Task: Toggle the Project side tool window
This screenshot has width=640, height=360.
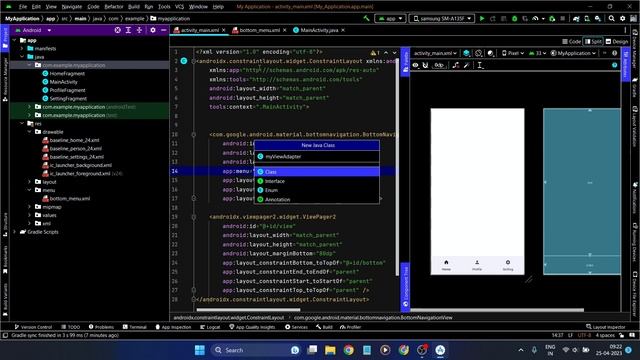Action: point(5,38)
